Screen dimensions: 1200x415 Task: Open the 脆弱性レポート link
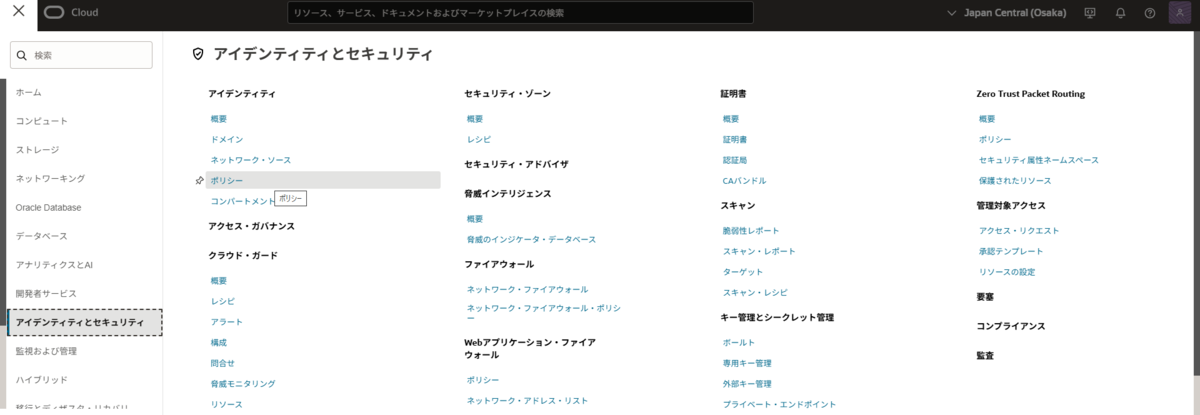pos(751,231)
